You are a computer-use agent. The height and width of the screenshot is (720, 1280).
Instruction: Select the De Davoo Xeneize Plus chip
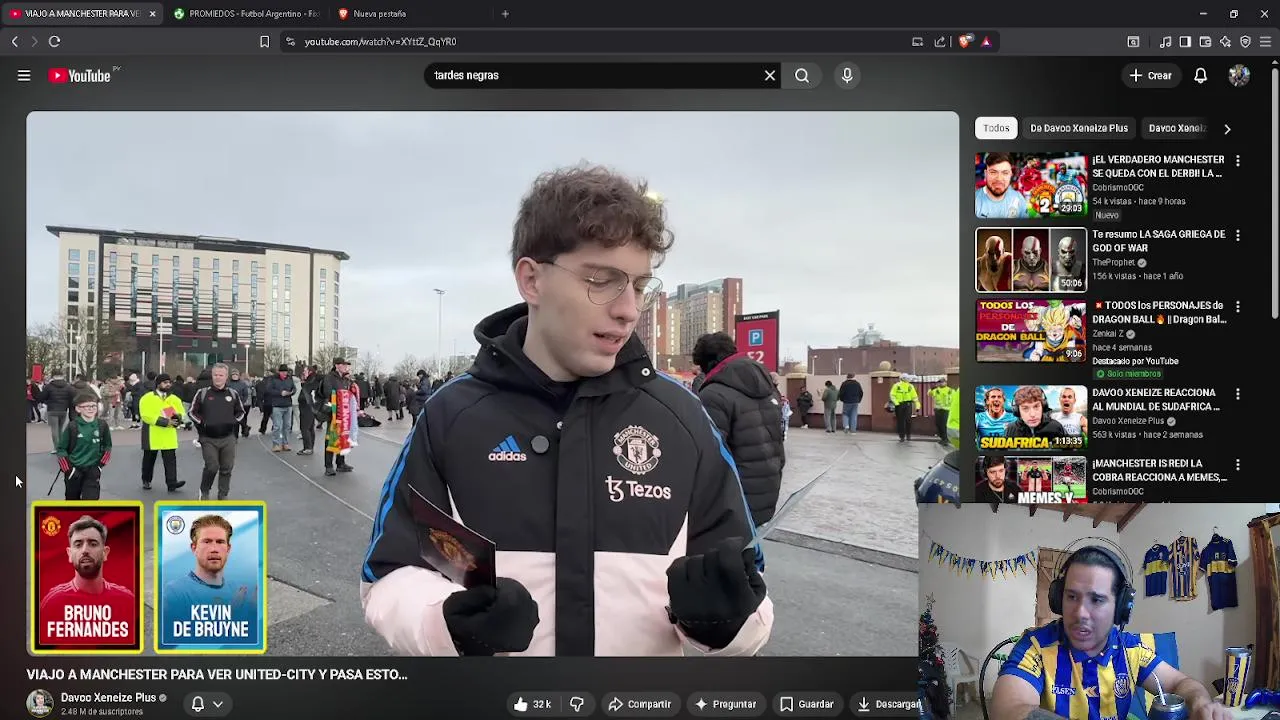point(1079,128)
